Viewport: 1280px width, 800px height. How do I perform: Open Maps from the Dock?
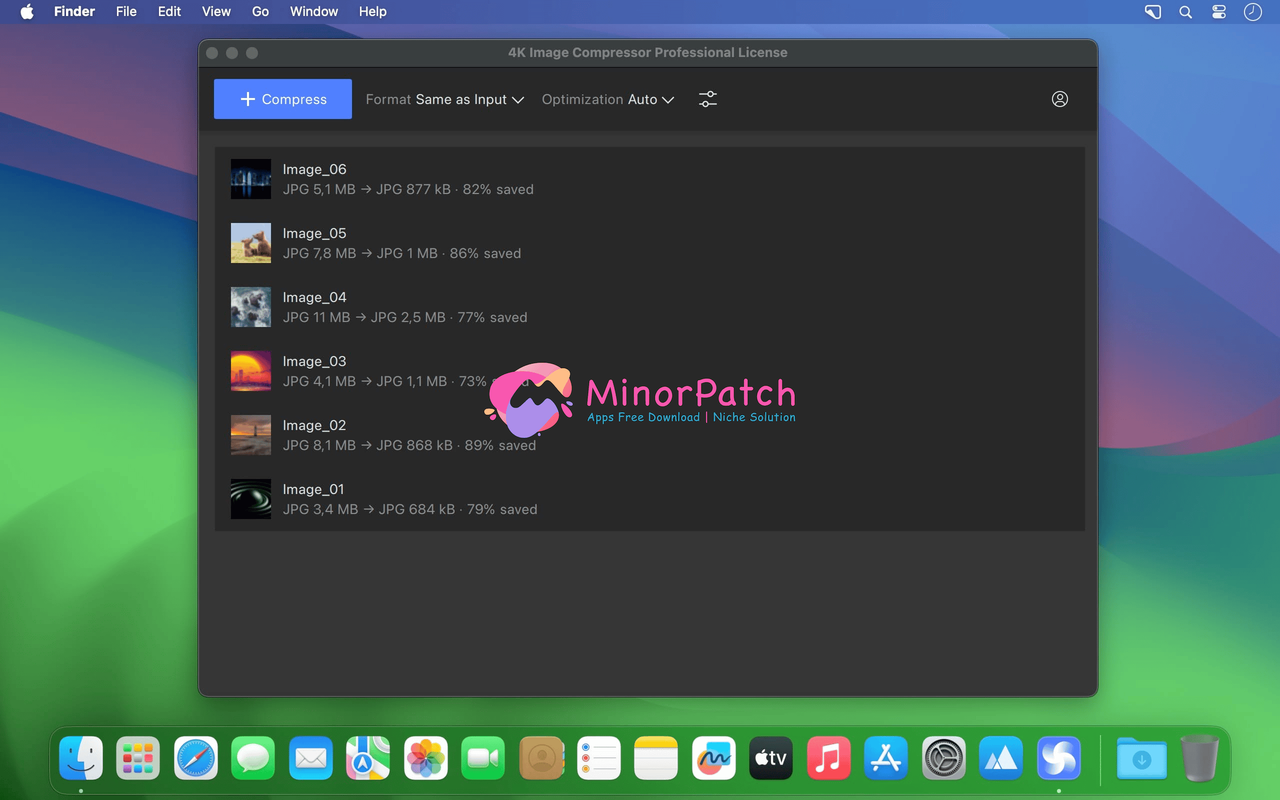pos(368,759)
